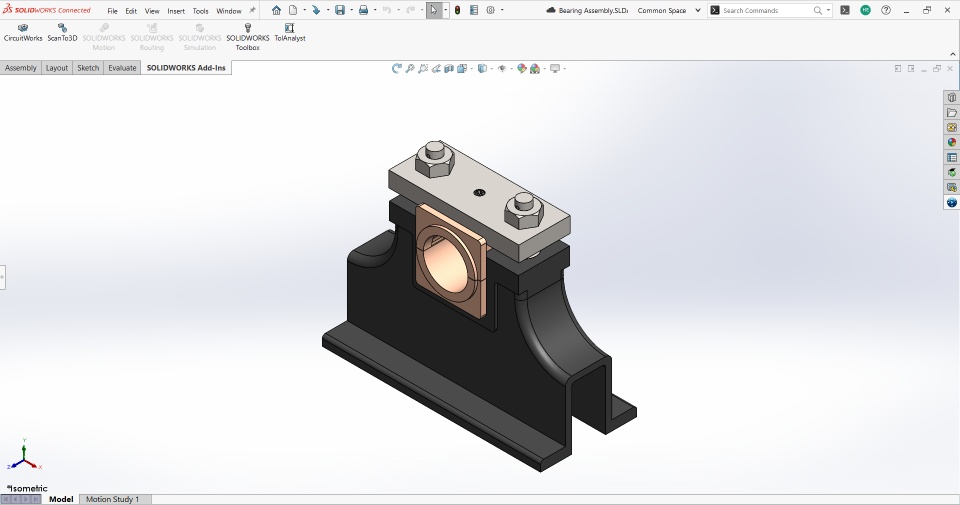Expand the Search Commands dropdown arrow
960x505 pixels.
click(828, 10)
